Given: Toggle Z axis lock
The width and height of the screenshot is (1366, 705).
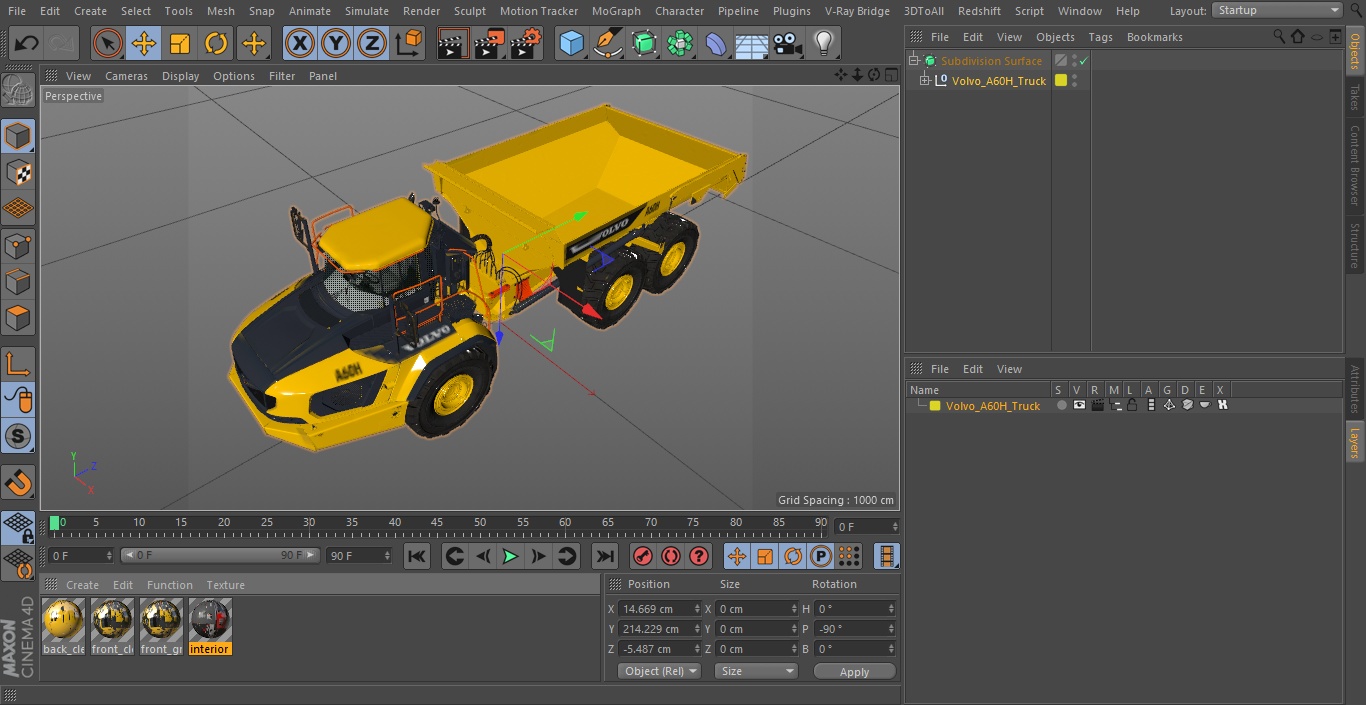Looking at the screenshot, I should pyautogui.click(x=372, y=43).
